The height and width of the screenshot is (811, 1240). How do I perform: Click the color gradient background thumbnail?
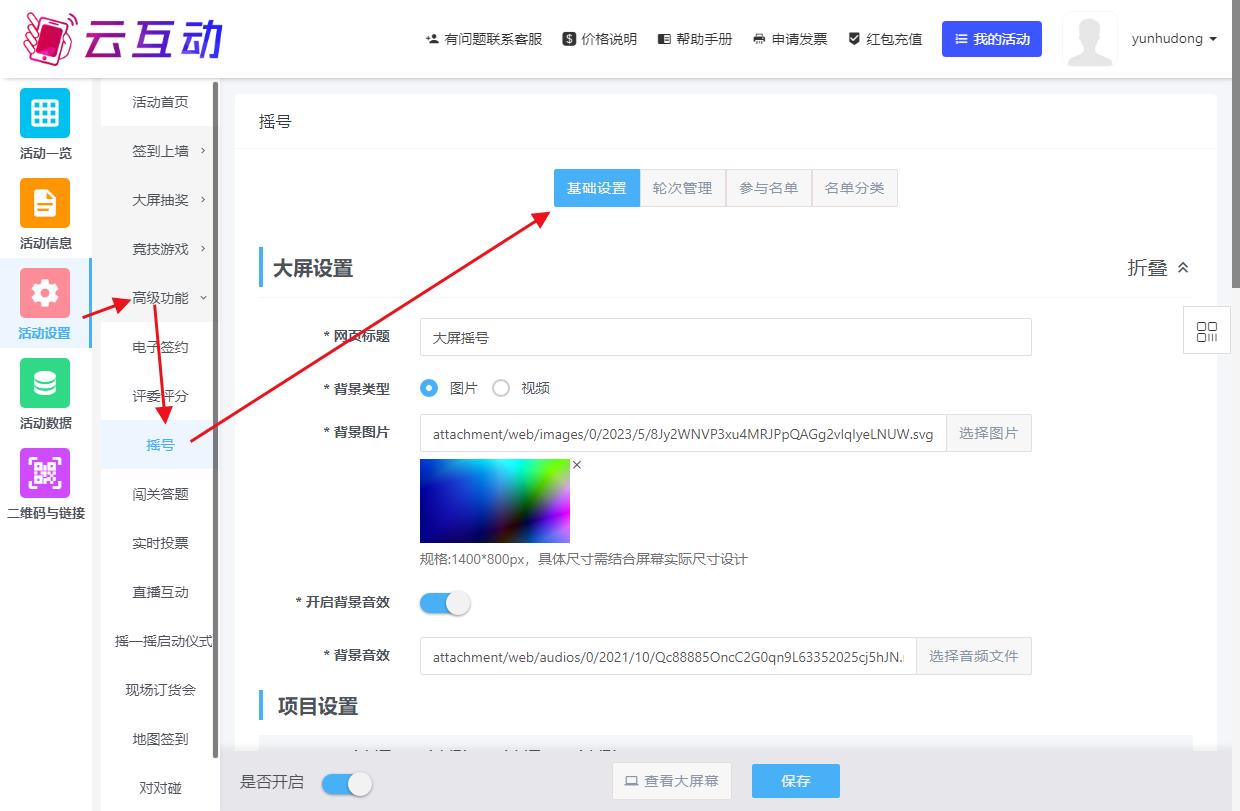(x=495, y=501)
